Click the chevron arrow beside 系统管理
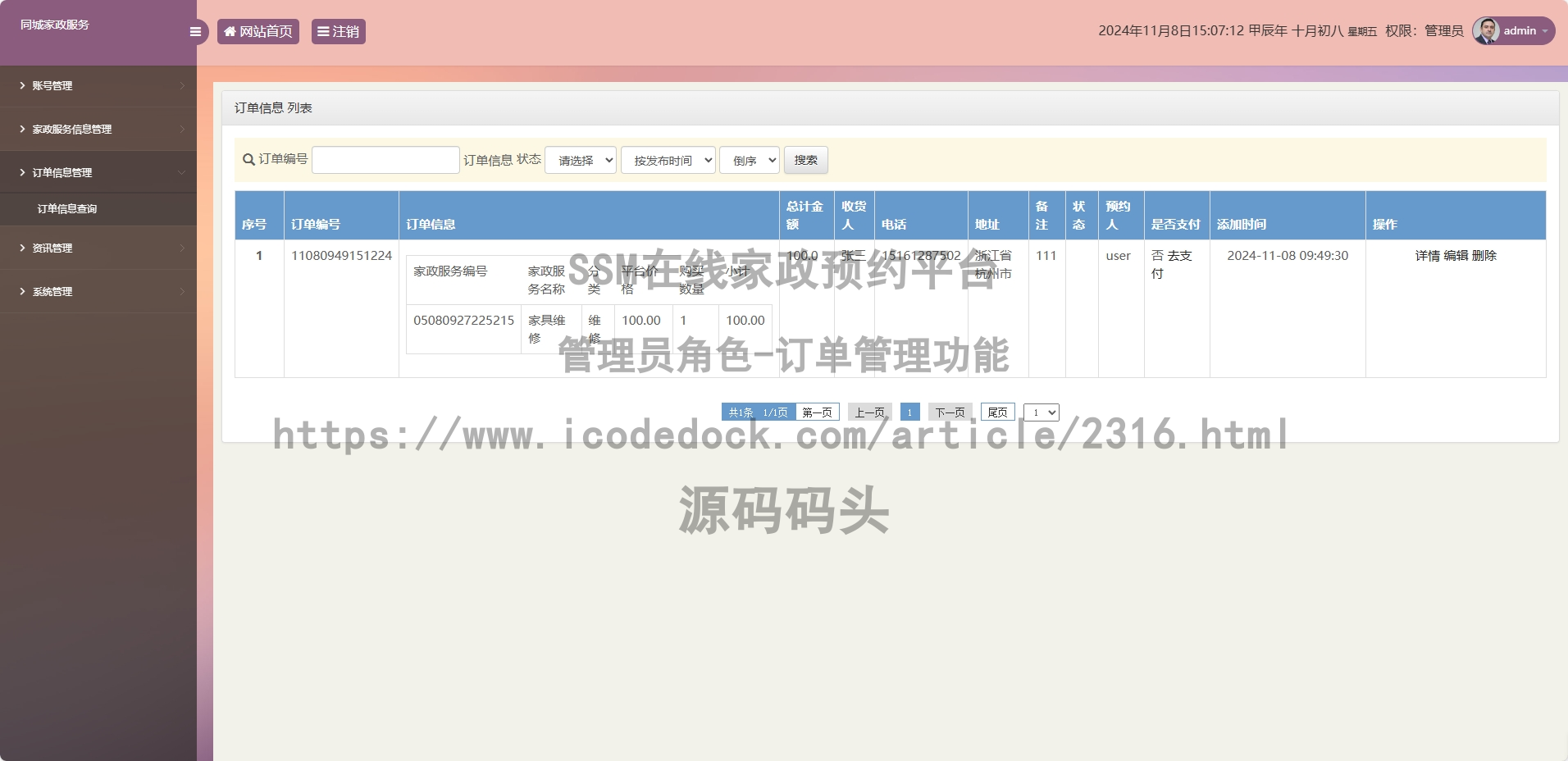The height and width of the screenshot is (761, 1568). (182, 291)
